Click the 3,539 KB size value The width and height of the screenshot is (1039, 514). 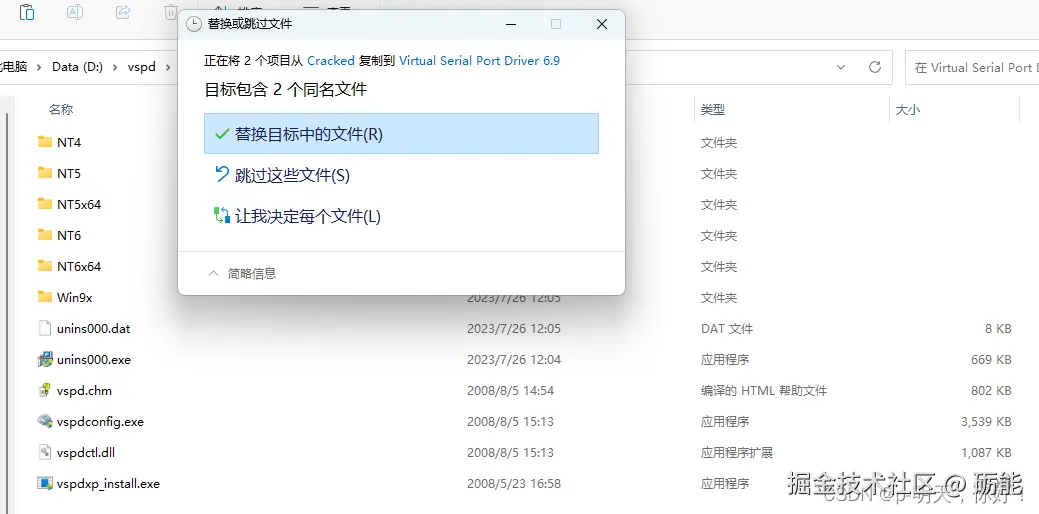coord(986,422)
